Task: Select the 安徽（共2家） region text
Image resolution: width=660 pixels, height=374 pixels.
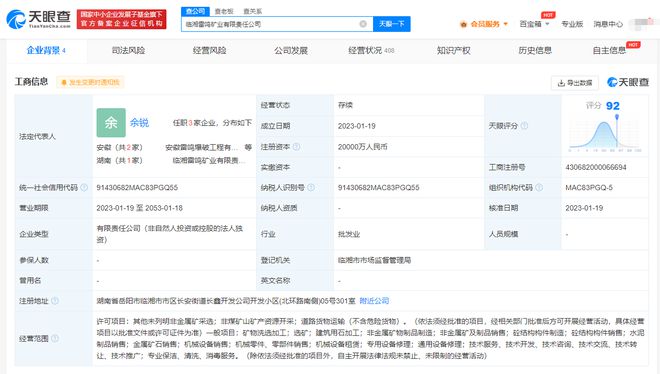Action: [x=120, y=147]
